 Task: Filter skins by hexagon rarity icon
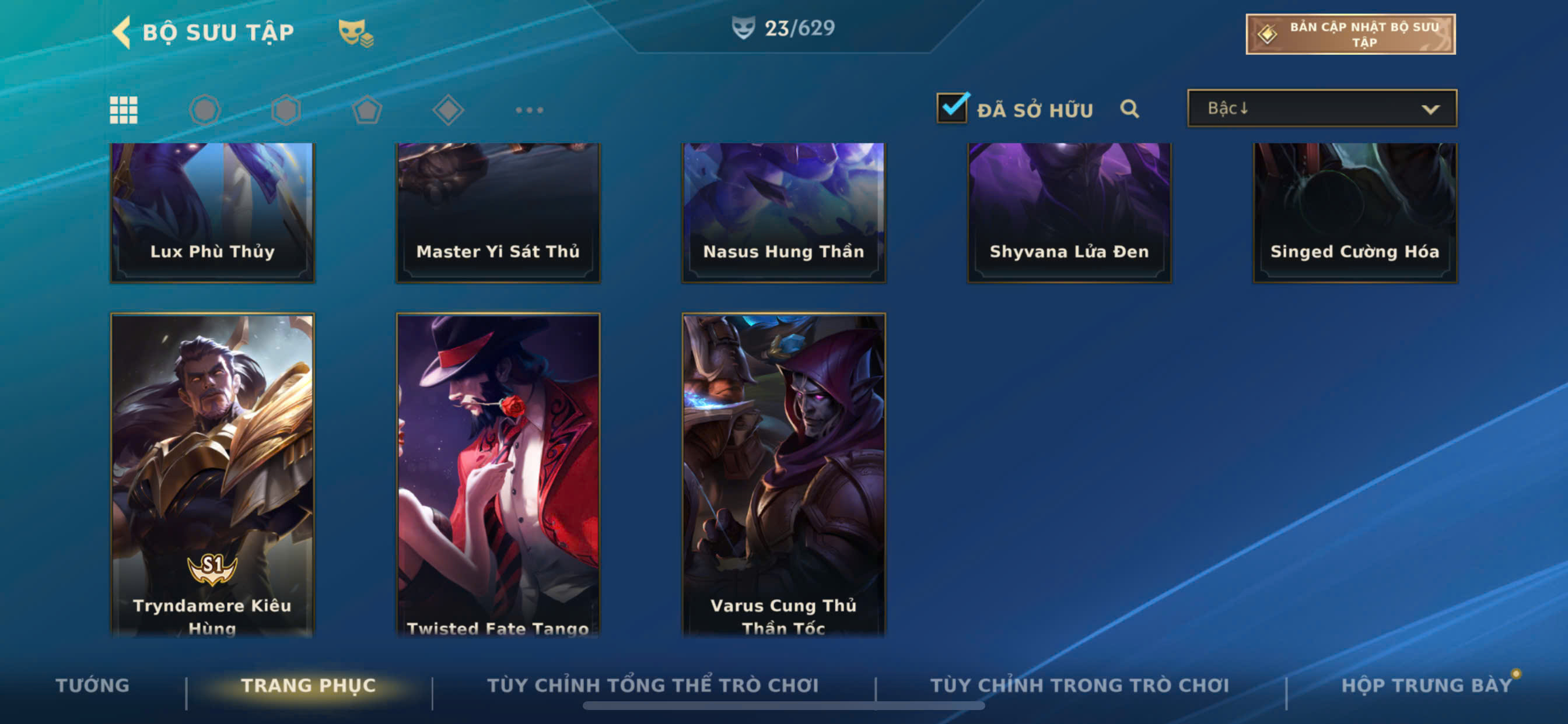pos(286,110)
